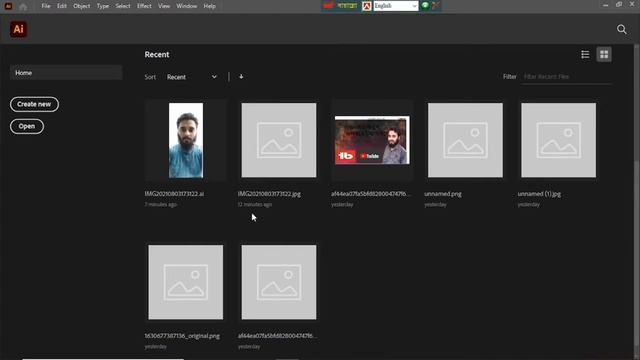Open the Select menu
The width and height of the screenshot is (640, 360).
coord(123,6)
